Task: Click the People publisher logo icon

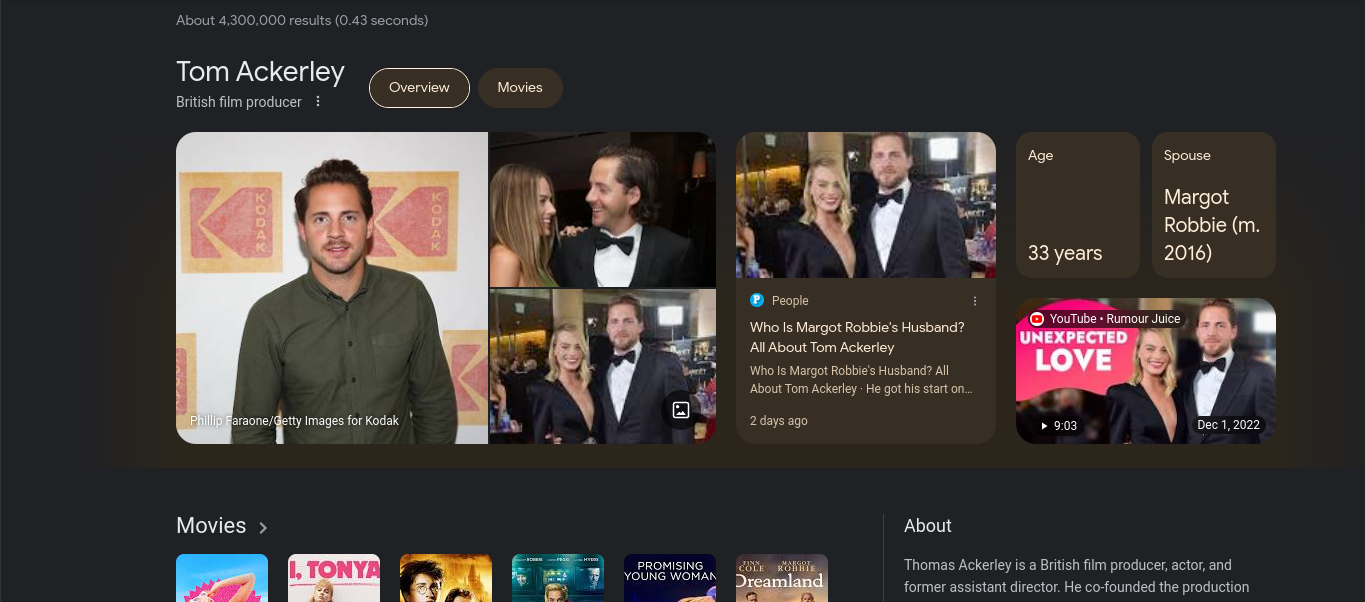Action: point(757,300)
